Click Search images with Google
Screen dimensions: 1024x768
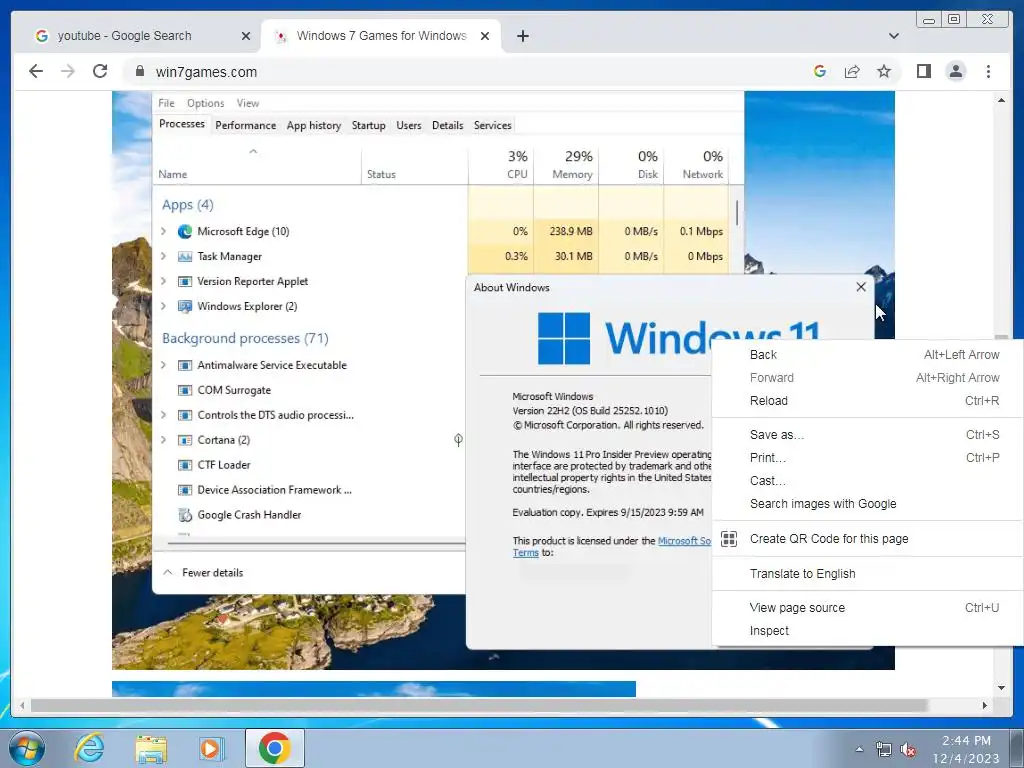[x=867, y=504]
